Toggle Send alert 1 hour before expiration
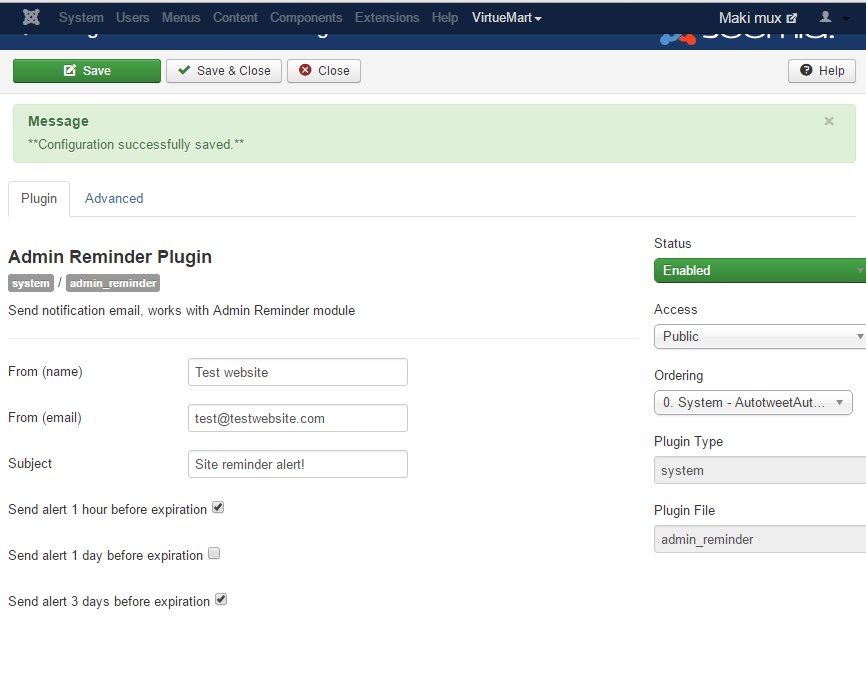866x694 pixels. click(218, 508)
